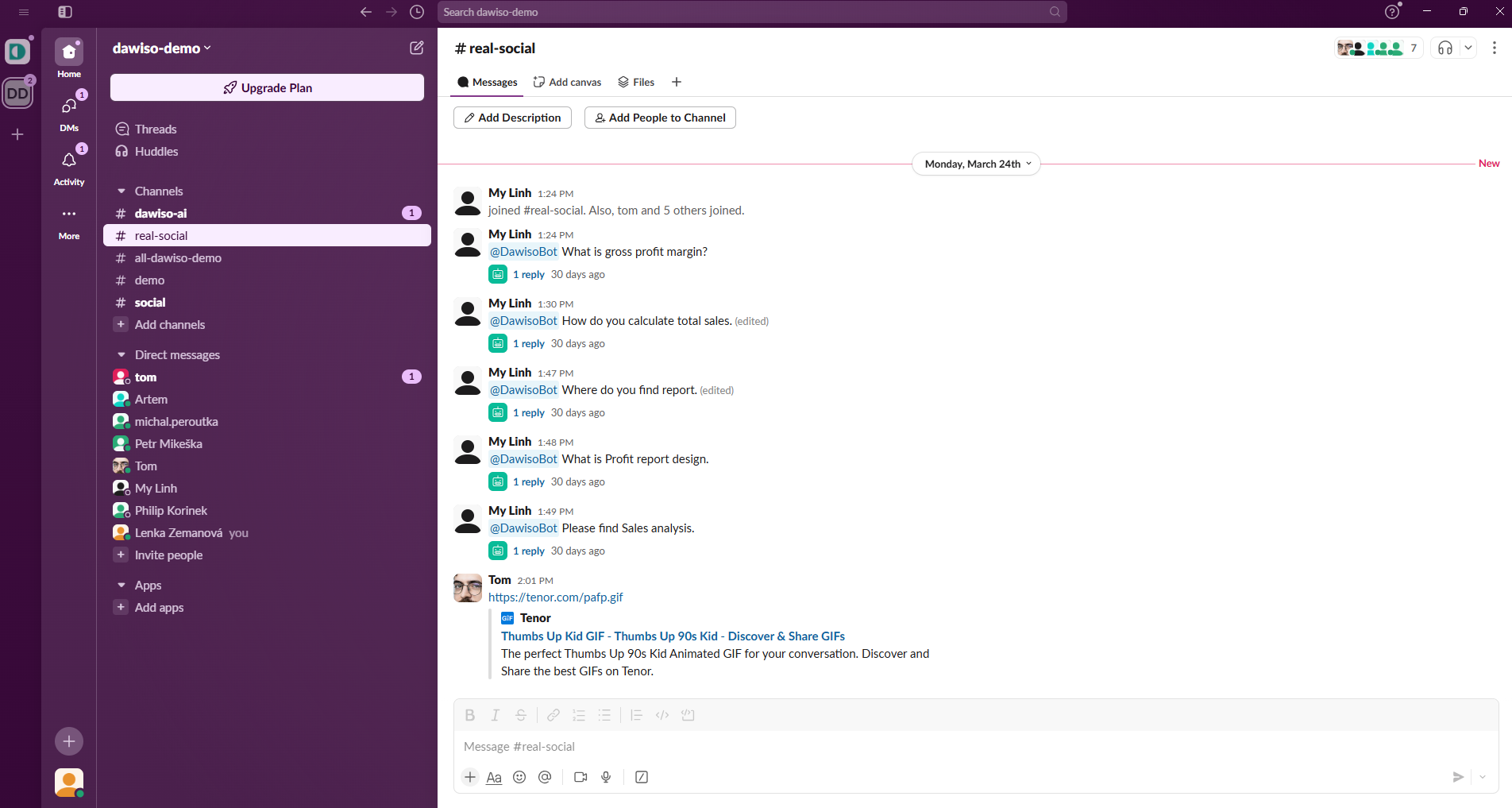Collapse the Channels section
The height and width of the screenshot is (808, 1512).
(121, 191)
